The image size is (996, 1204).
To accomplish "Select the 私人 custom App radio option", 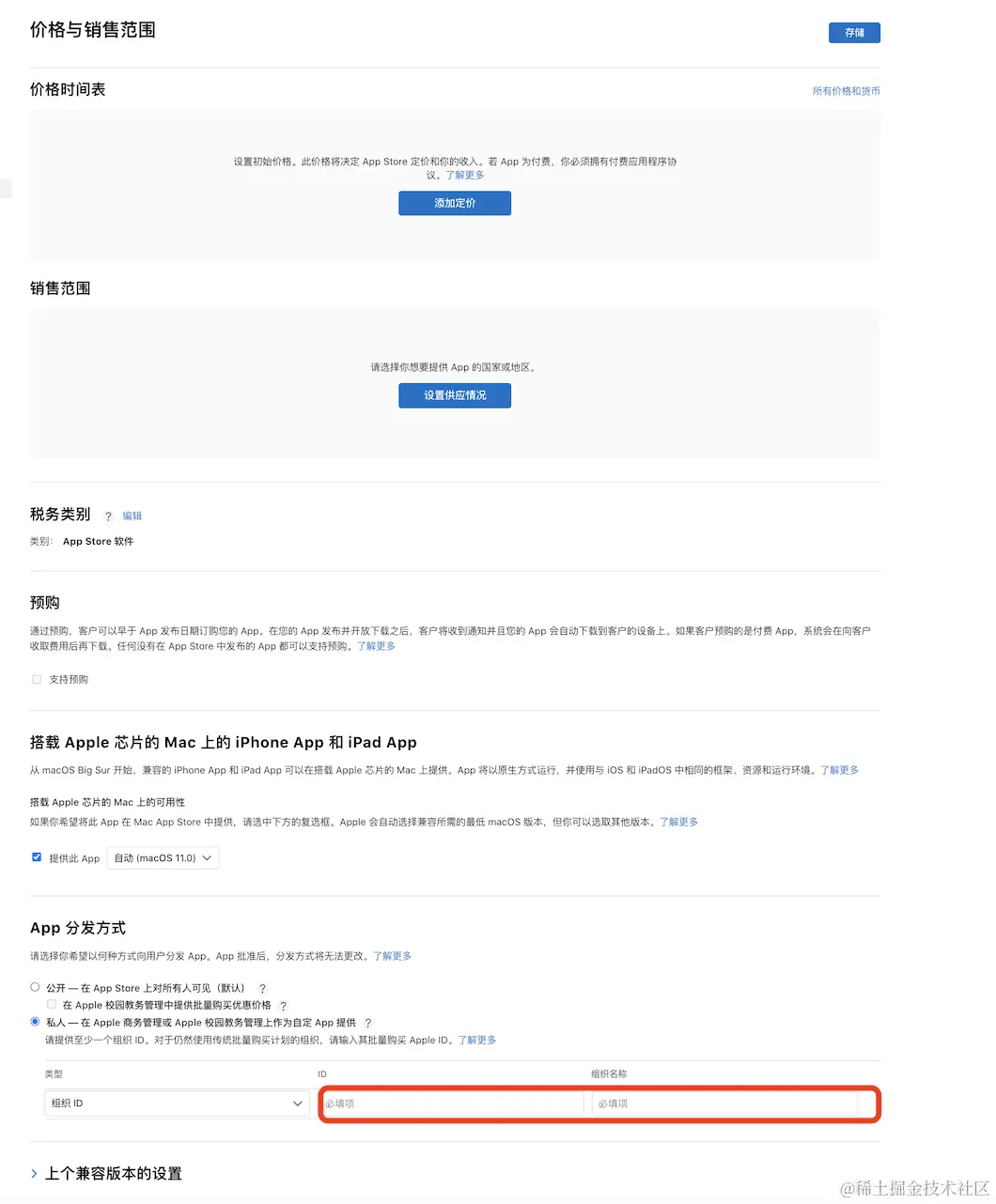I will pyautogui.click(x=35, y=1022).
